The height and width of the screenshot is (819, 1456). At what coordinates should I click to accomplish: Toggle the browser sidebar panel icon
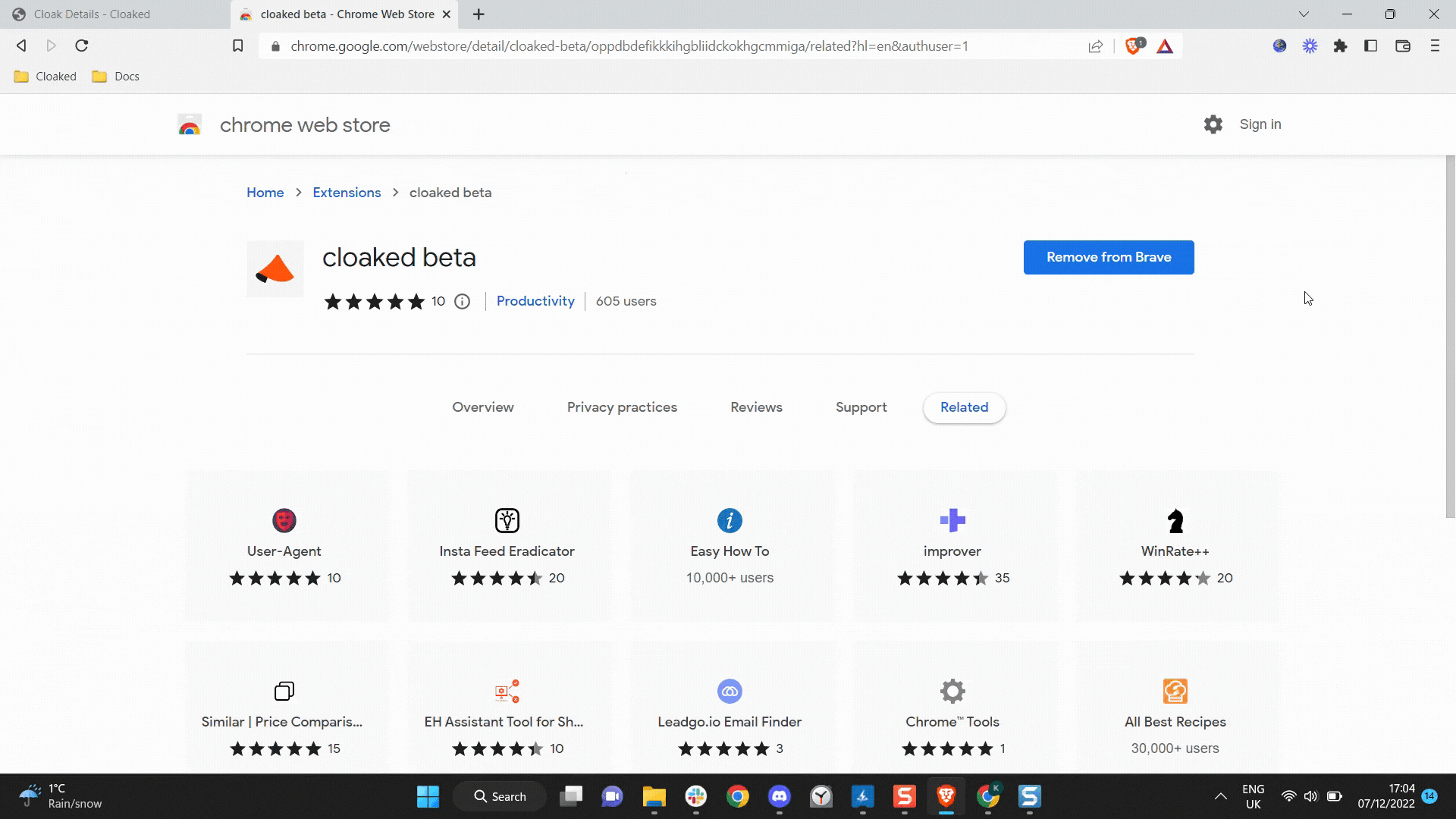point(1370,45)
